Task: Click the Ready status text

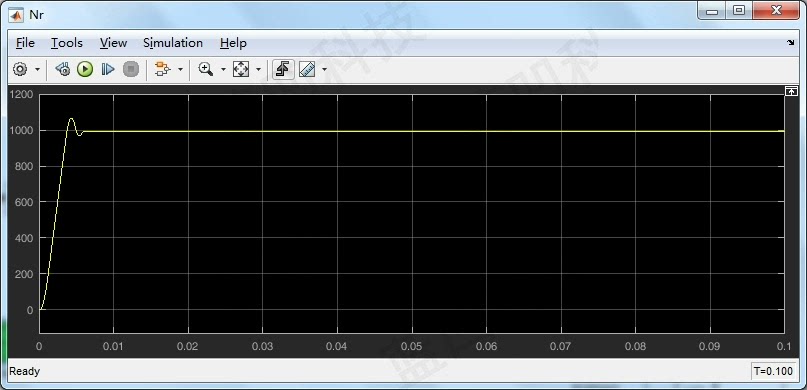Action: (24, 371)
